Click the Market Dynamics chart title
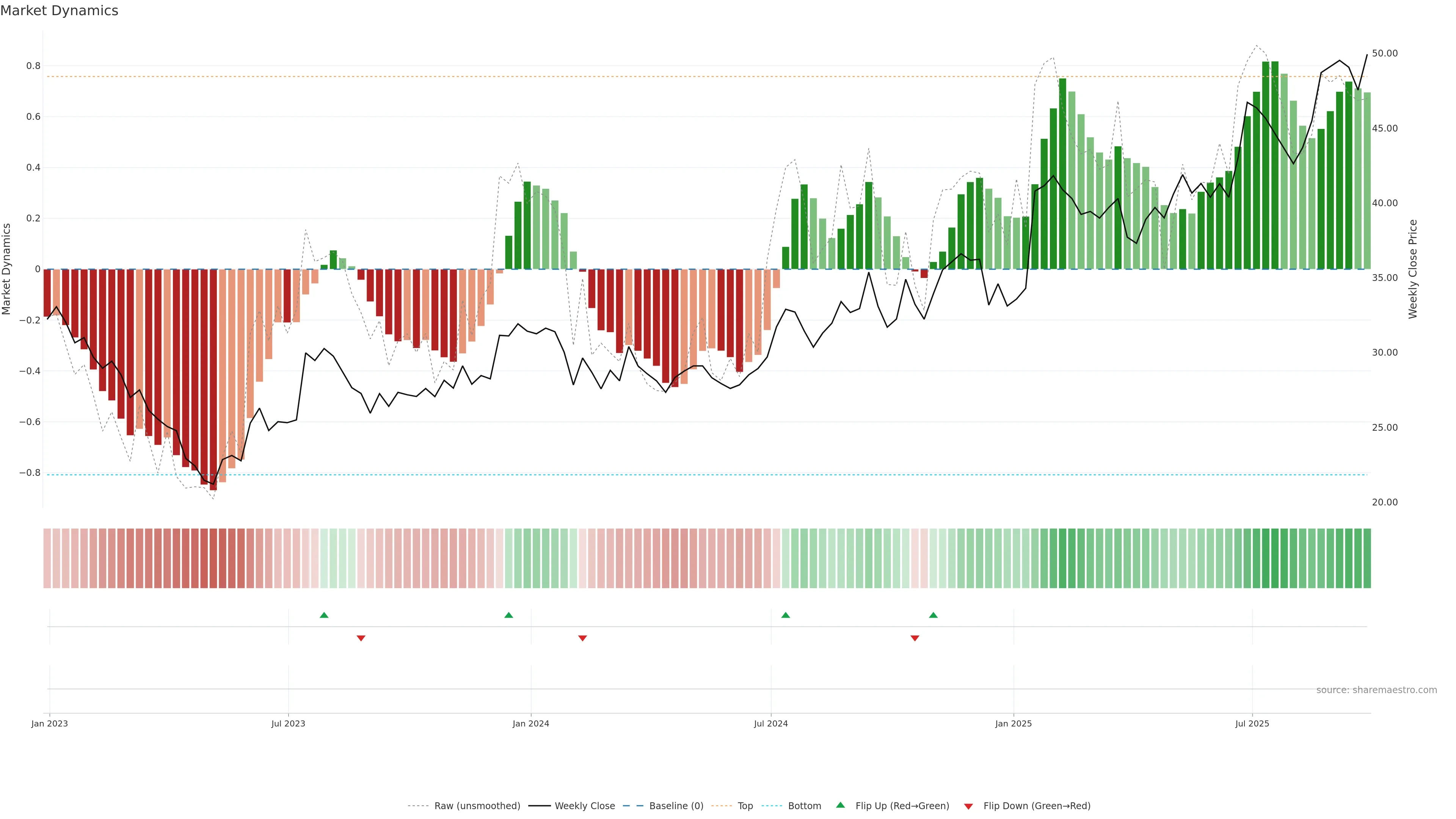 pos(60,11)
